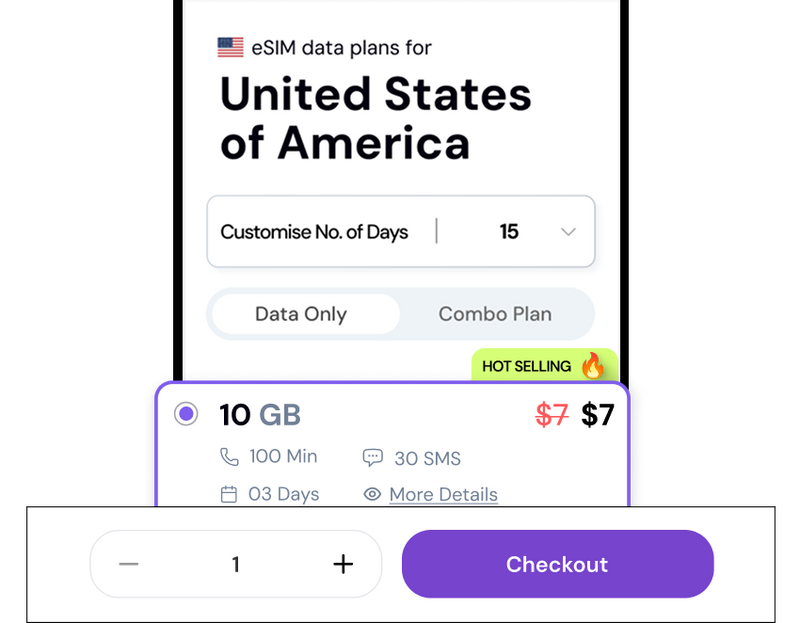Click the 15 days value in selector

(509, 232)
